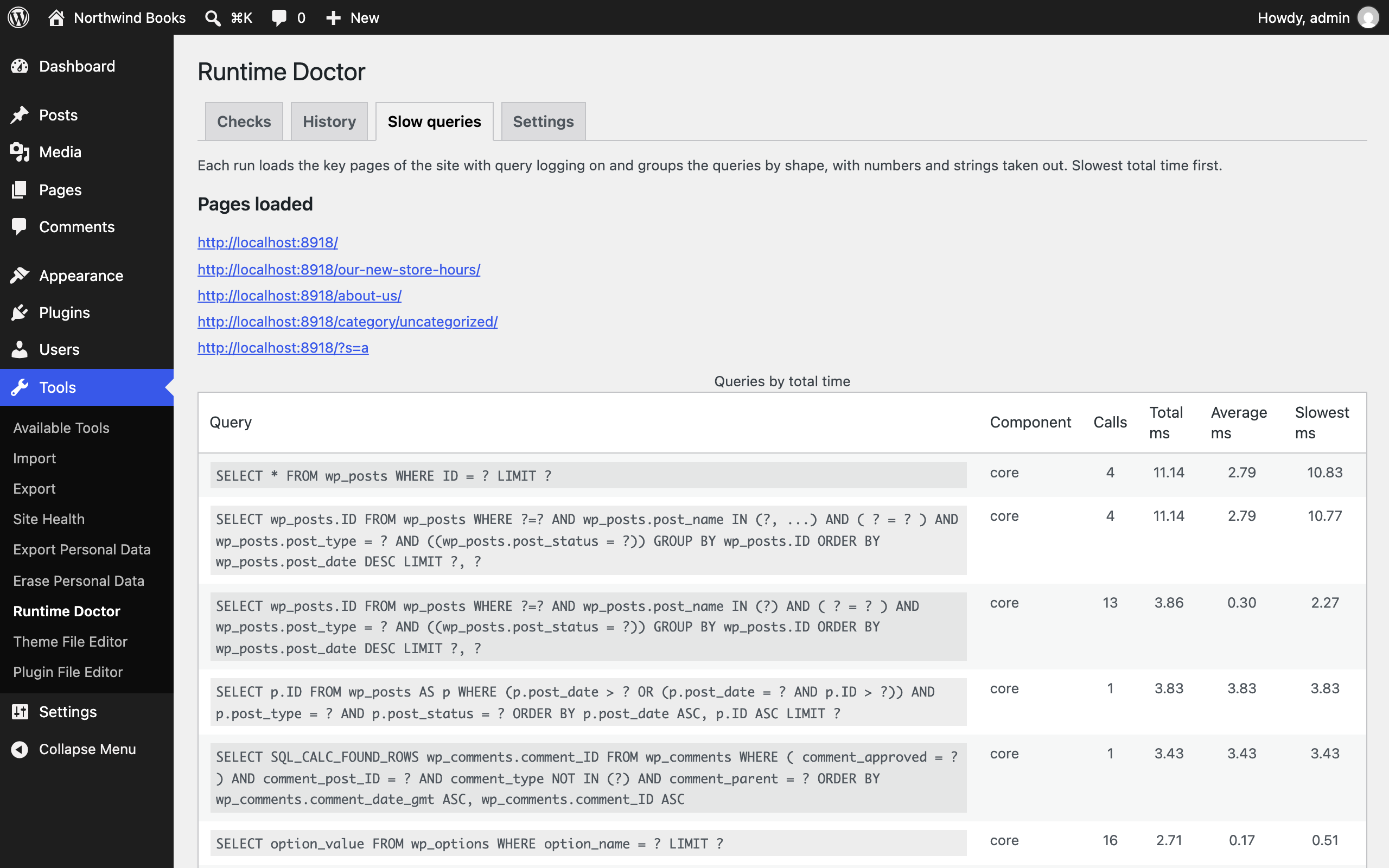
Task: Click the Tools wrench icon
Action: tap(20, 387)
